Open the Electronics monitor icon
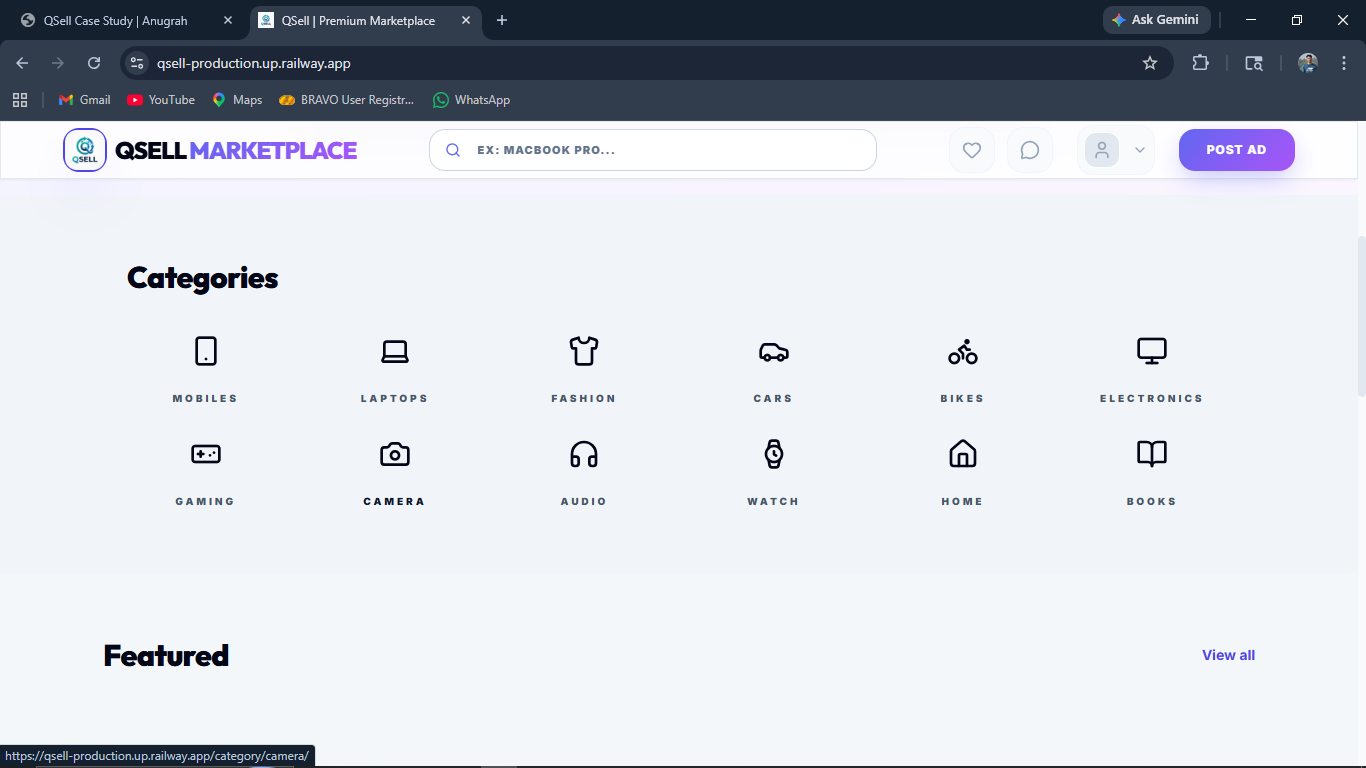 click(x=1152, y=351)
